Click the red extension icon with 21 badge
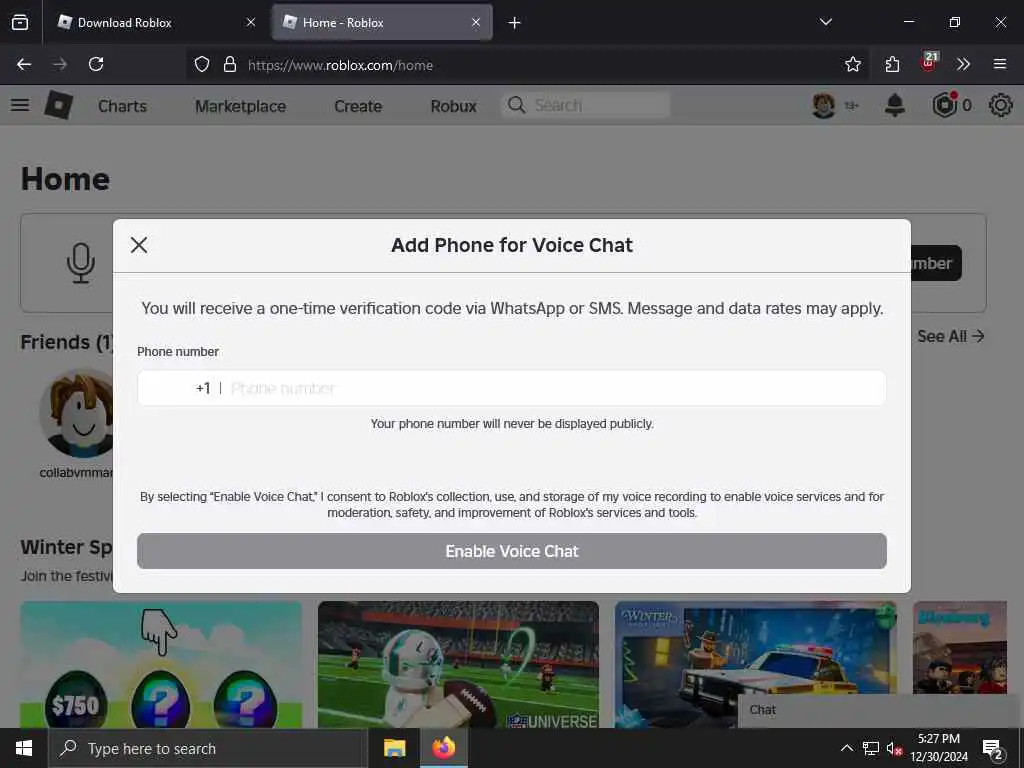1024x768 pixels. 929,63
